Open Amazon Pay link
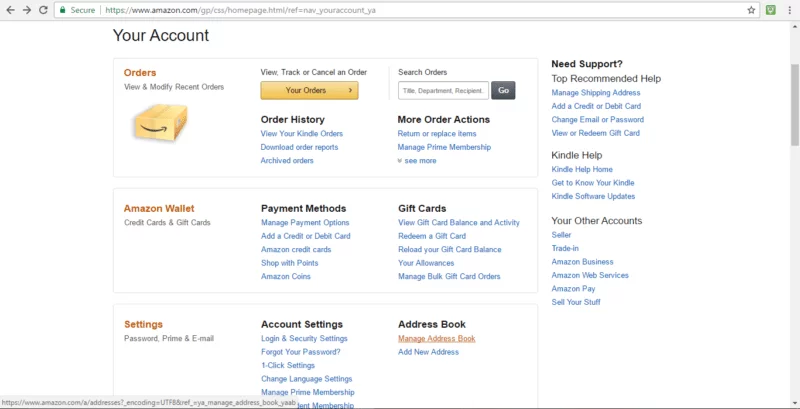 (x=573, y=289)
